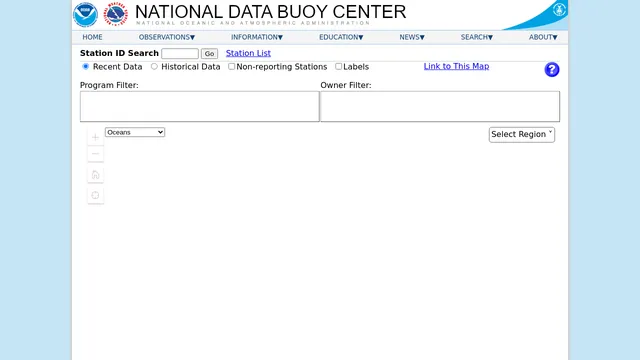
Task: Open the SEARCH menu
Action: [x=477, y=37]
